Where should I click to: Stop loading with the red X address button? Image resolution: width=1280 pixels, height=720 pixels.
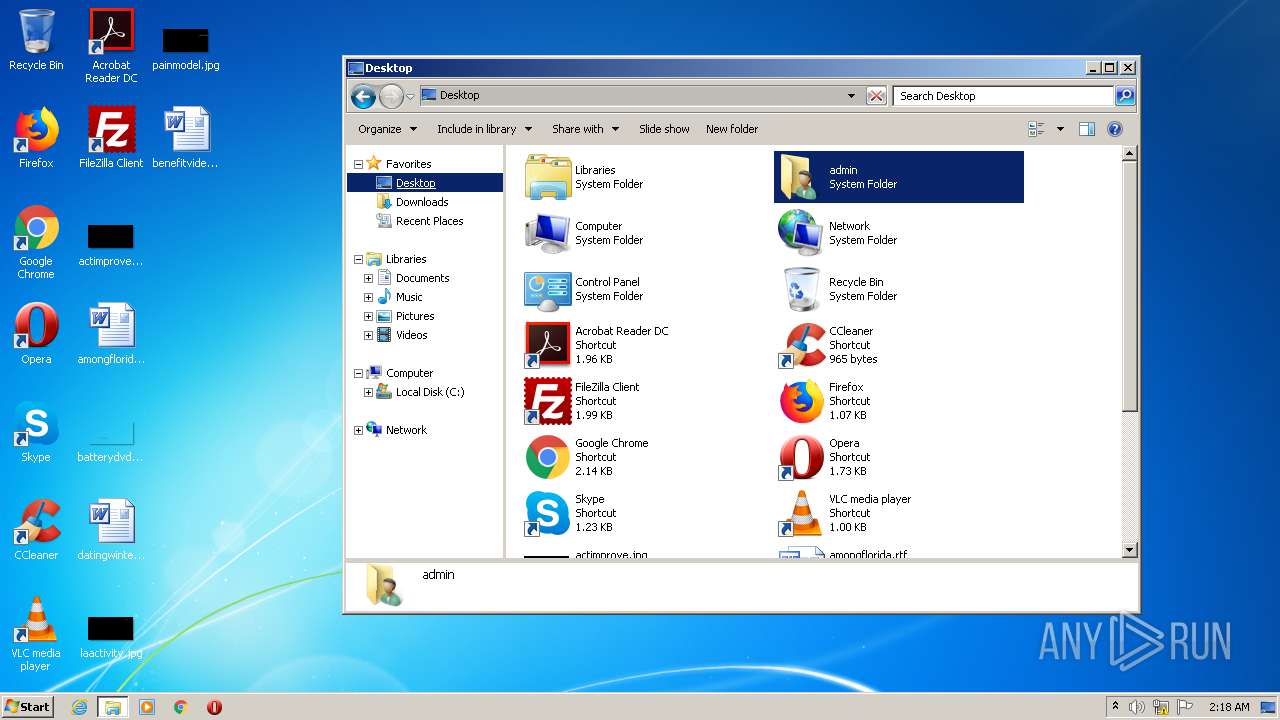[x=876, y=96]
